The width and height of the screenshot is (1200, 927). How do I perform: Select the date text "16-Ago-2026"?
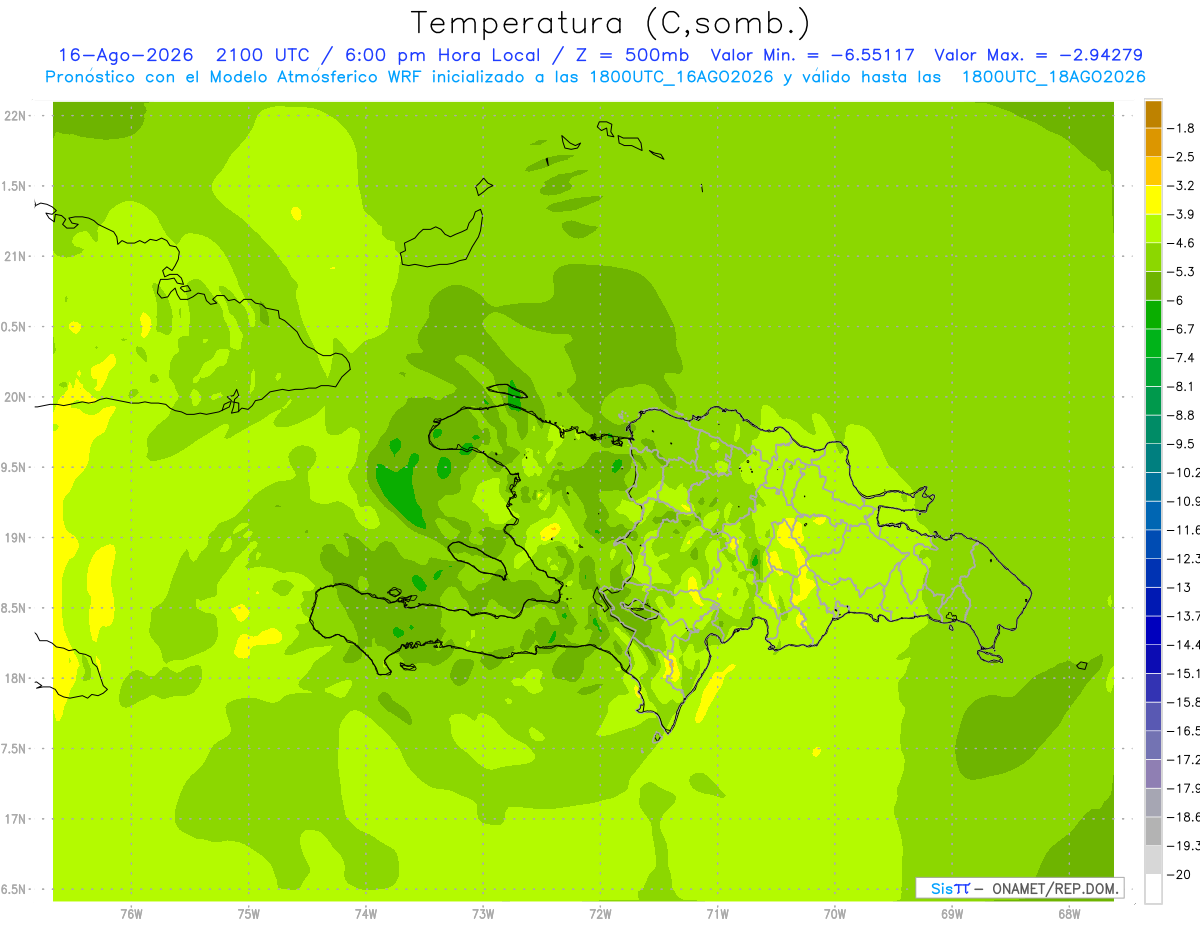[125, 55]
